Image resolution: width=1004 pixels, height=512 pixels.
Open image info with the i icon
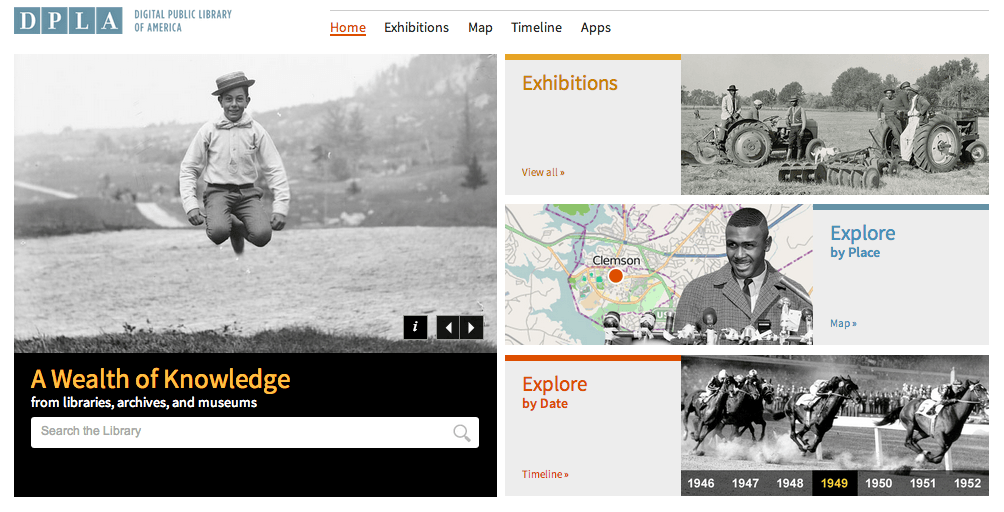[x=416, y=327]
